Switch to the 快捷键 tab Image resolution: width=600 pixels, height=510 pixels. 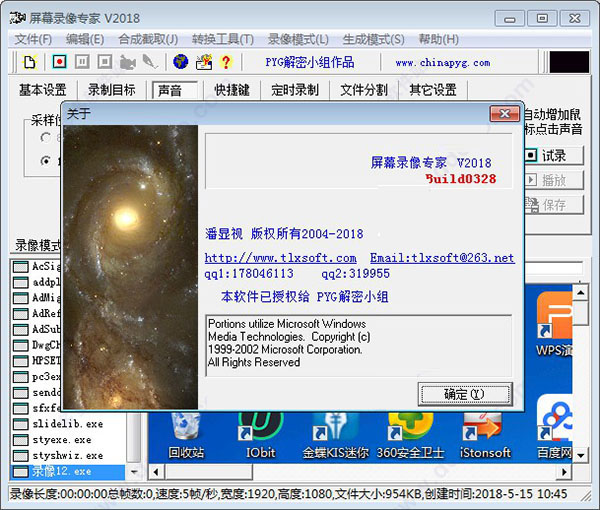[x=232, y=90]
